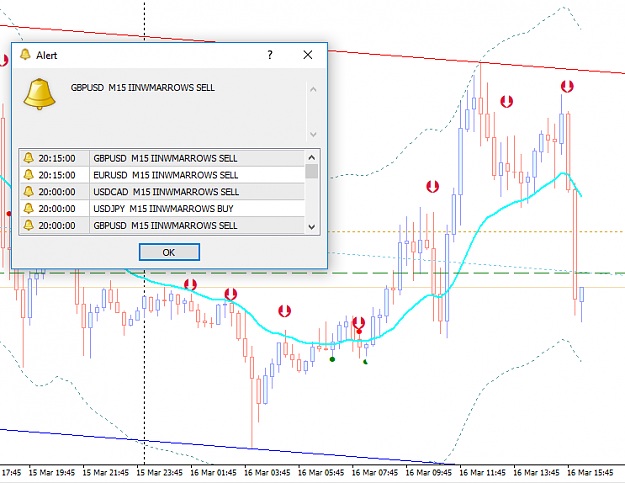Click the green dot marker below 16 Mar 05:45 candles
Image resolution: width=625 pixels, height=483 pixels.
tap(332, 359)
